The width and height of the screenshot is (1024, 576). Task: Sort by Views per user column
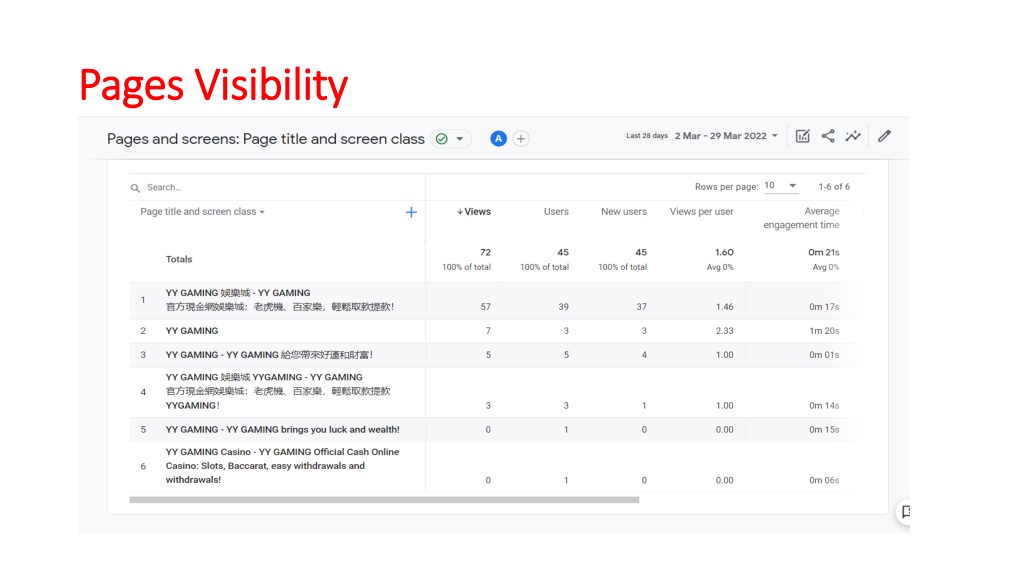click(x=701, y=212)
